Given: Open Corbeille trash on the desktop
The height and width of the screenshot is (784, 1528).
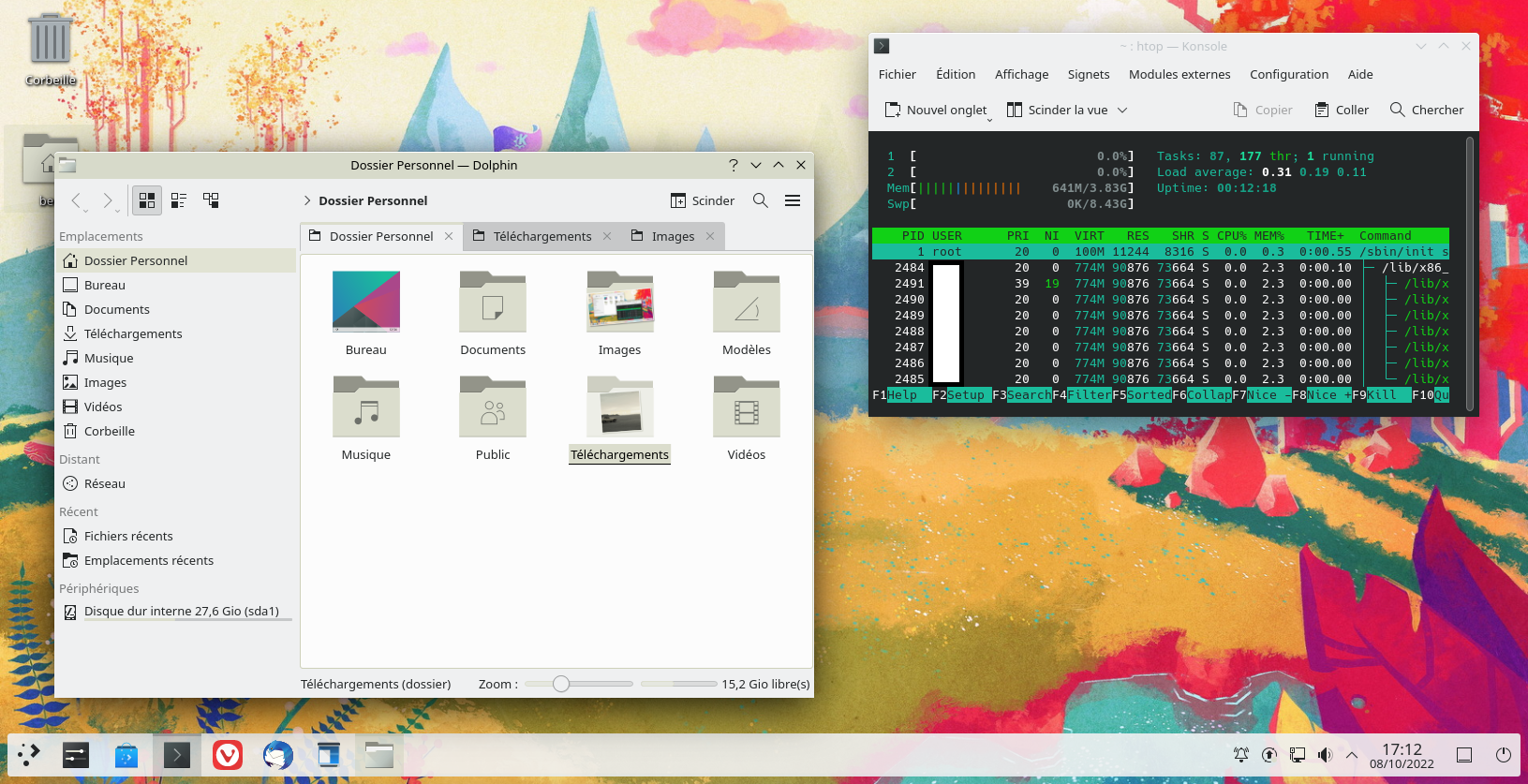Looking at the screenshot, I should point(51,49).
